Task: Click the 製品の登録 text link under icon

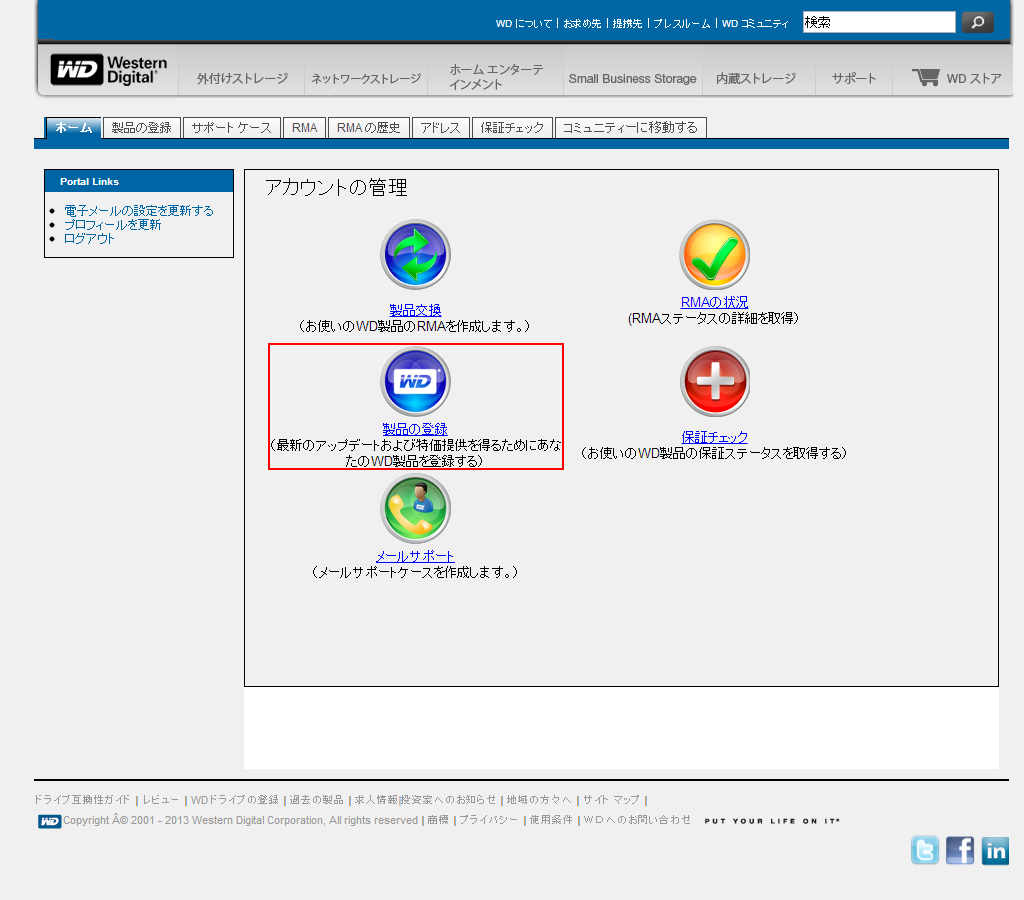Action: tap(415, 428)
